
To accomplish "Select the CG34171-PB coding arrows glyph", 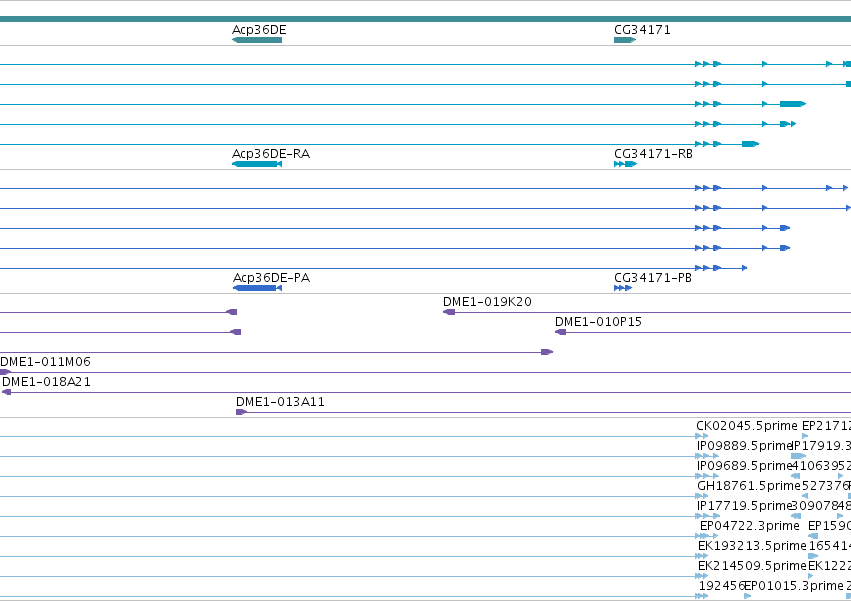I will (x=623, y=288).
